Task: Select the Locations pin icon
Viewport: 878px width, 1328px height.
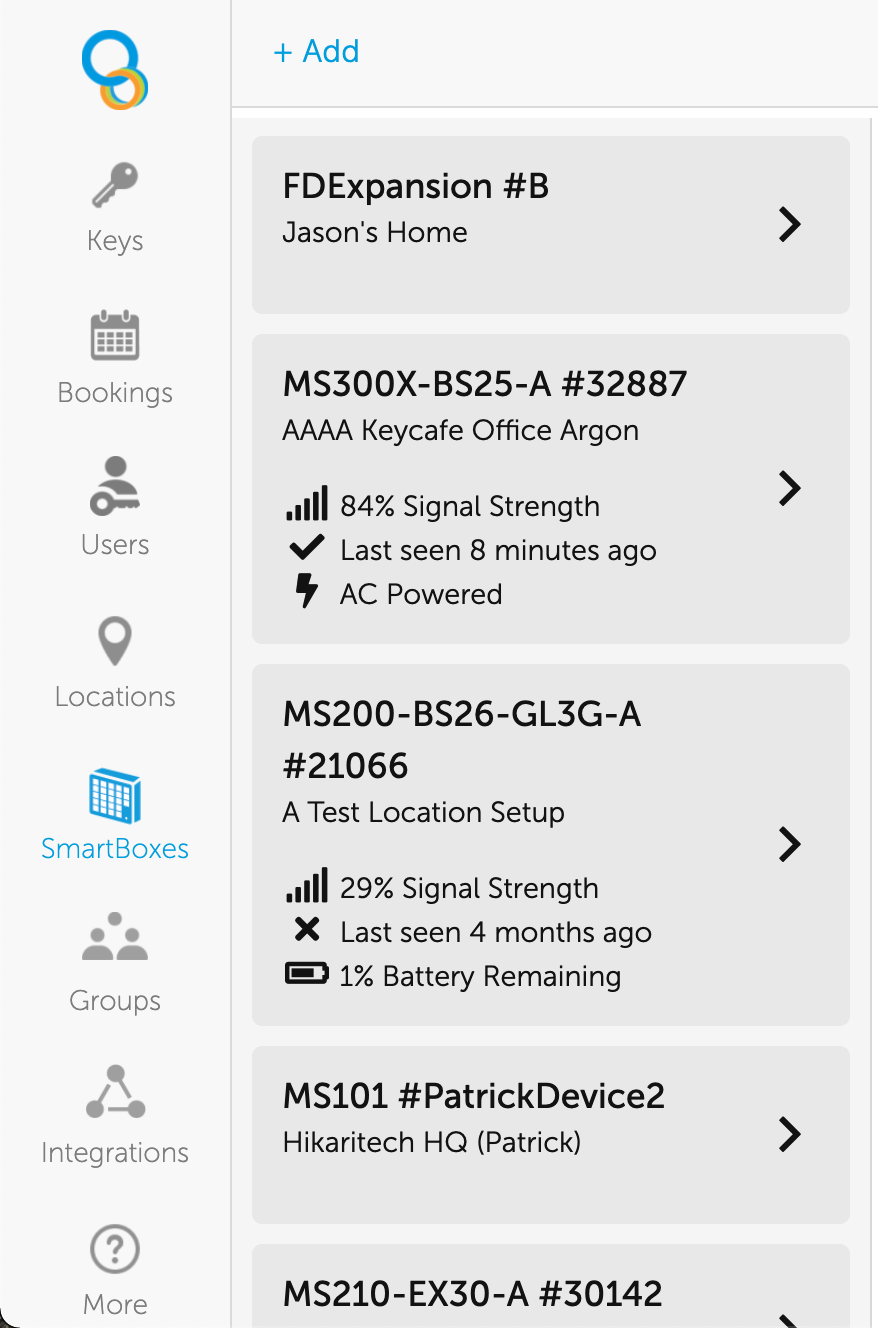Action: [115, 641]
